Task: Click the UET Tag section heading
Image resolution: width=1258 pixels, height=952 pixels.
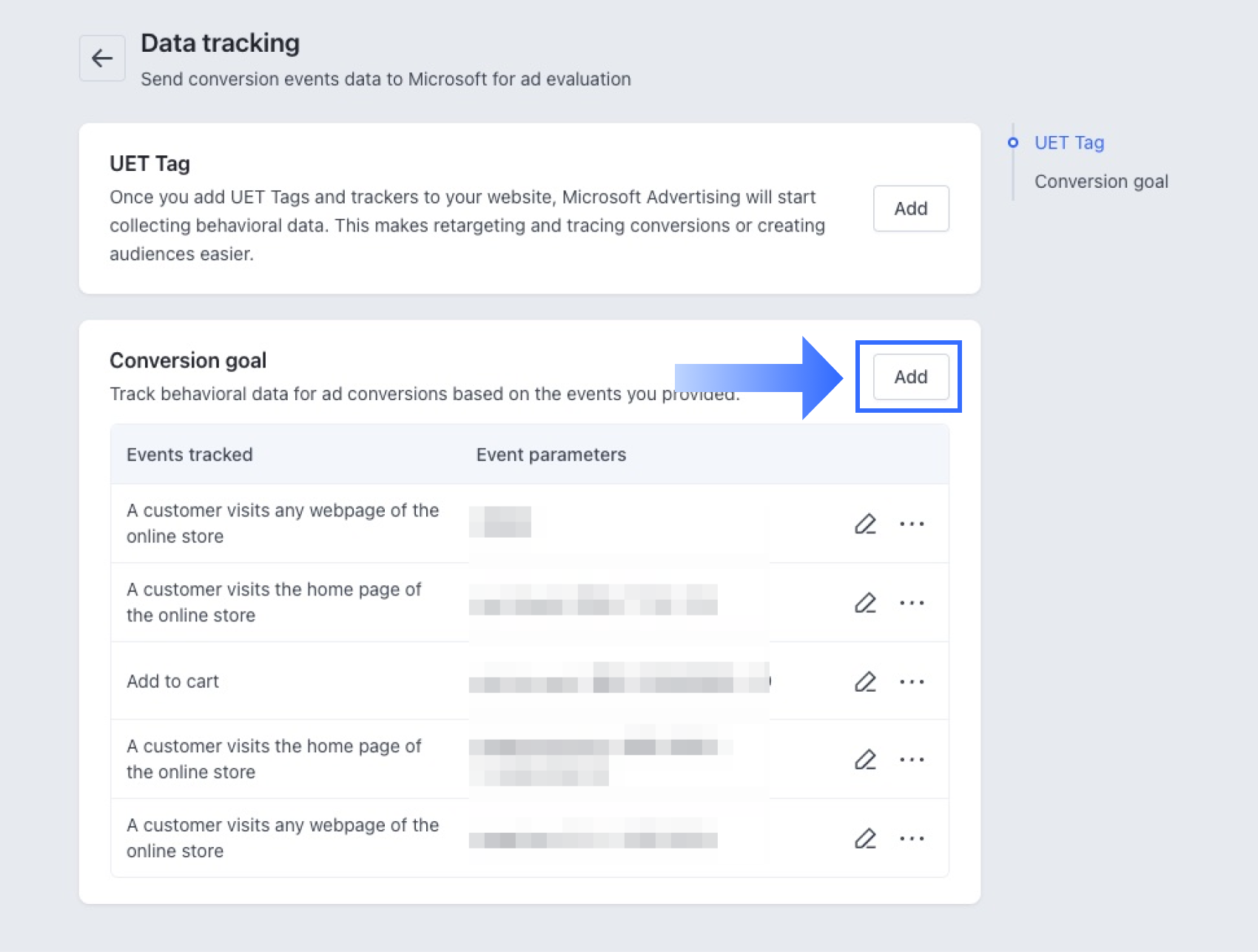Action: coord(149,163)
